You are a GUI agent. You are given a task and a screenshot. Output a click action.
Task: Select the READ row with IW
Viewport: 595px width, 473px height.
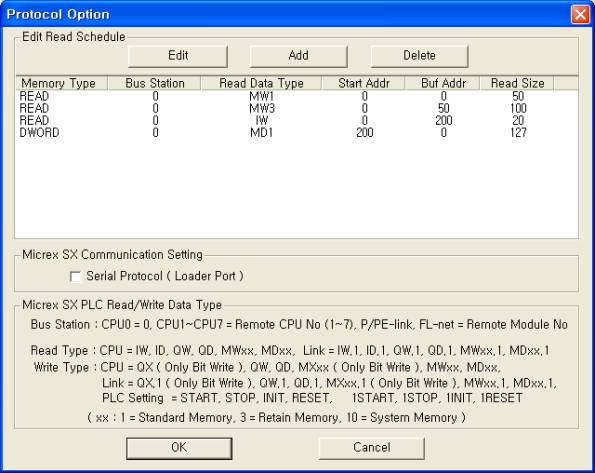tap(297, 121)
